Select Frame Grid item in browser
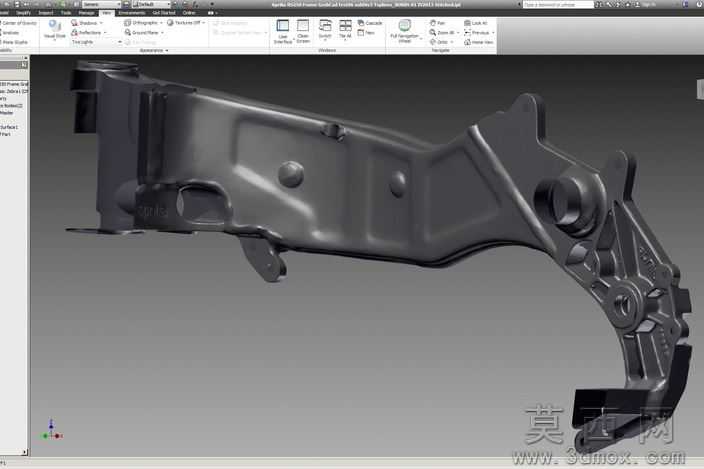704x469 pixels. click(14, 84)
